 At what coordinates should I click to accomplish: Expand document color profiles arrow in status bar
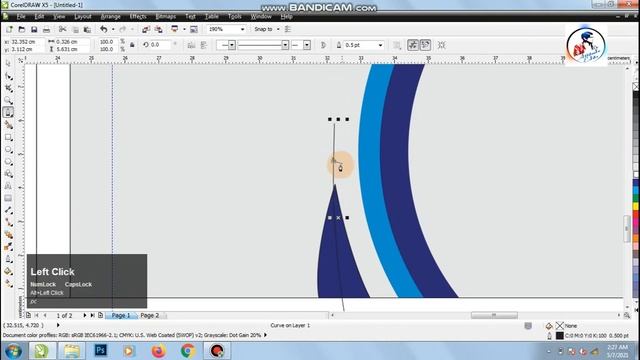tap(266, 335)
